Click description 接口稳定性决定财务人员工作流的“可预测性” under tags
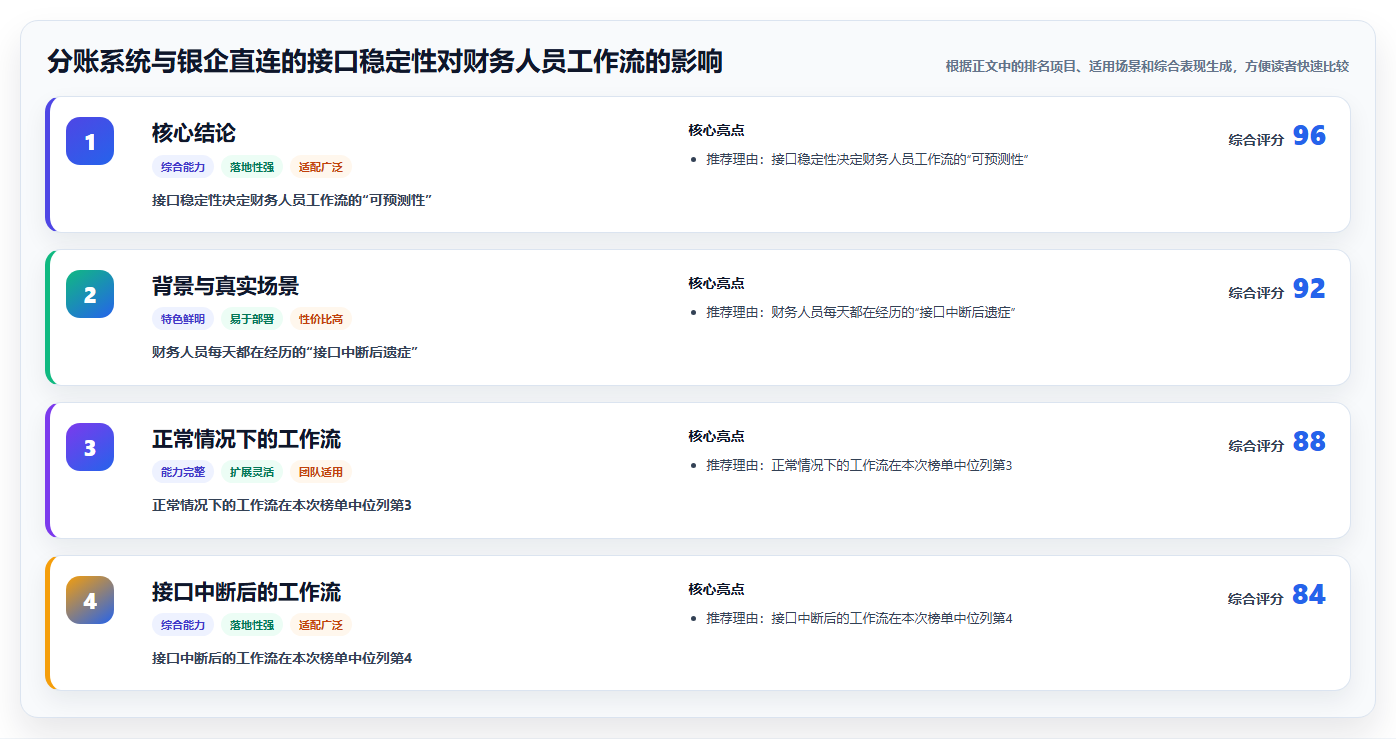Image resolution: width=1396 pixels, height=739 pixels. 291,200
